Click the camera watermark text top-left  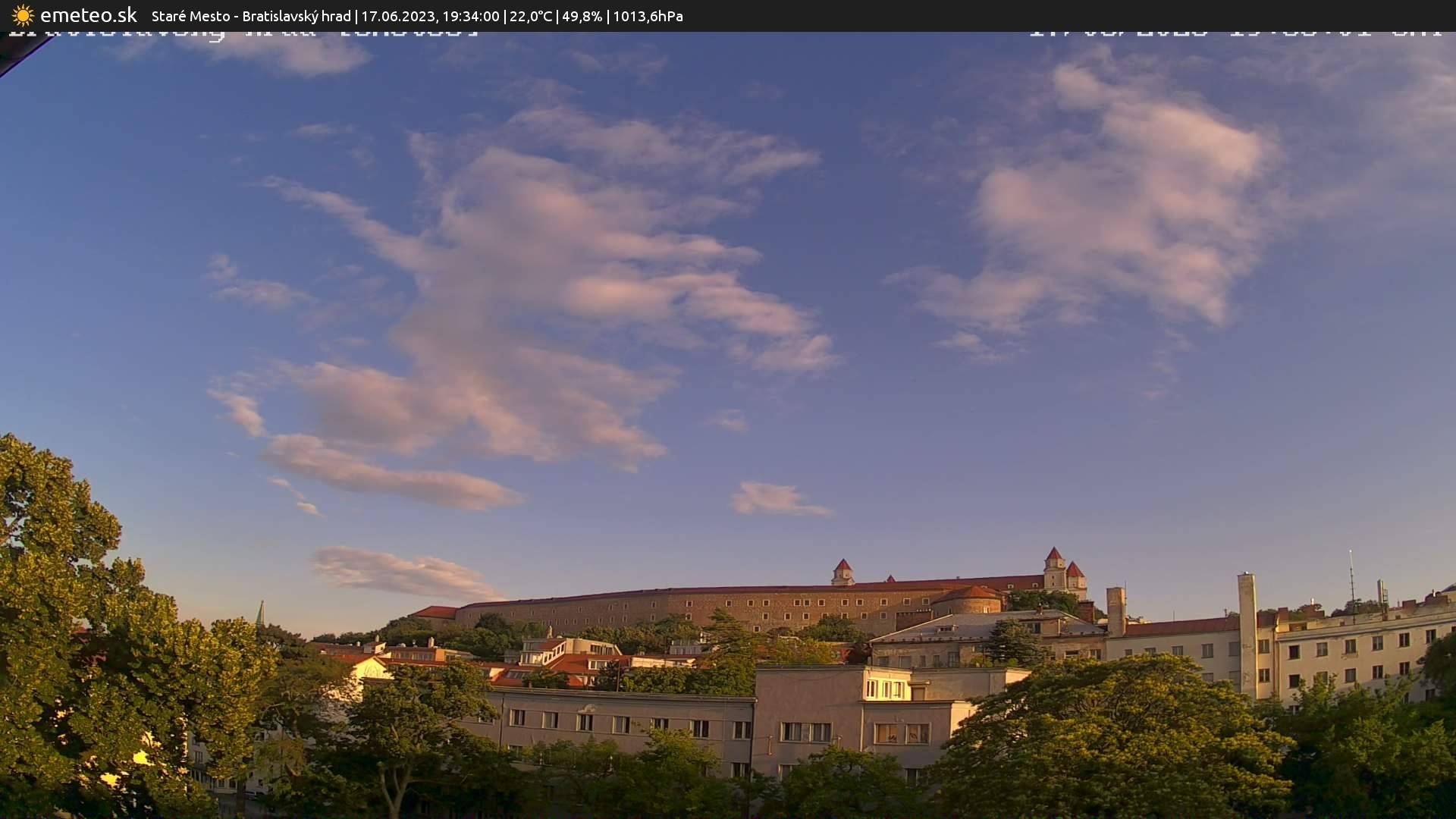coord(243,32)
